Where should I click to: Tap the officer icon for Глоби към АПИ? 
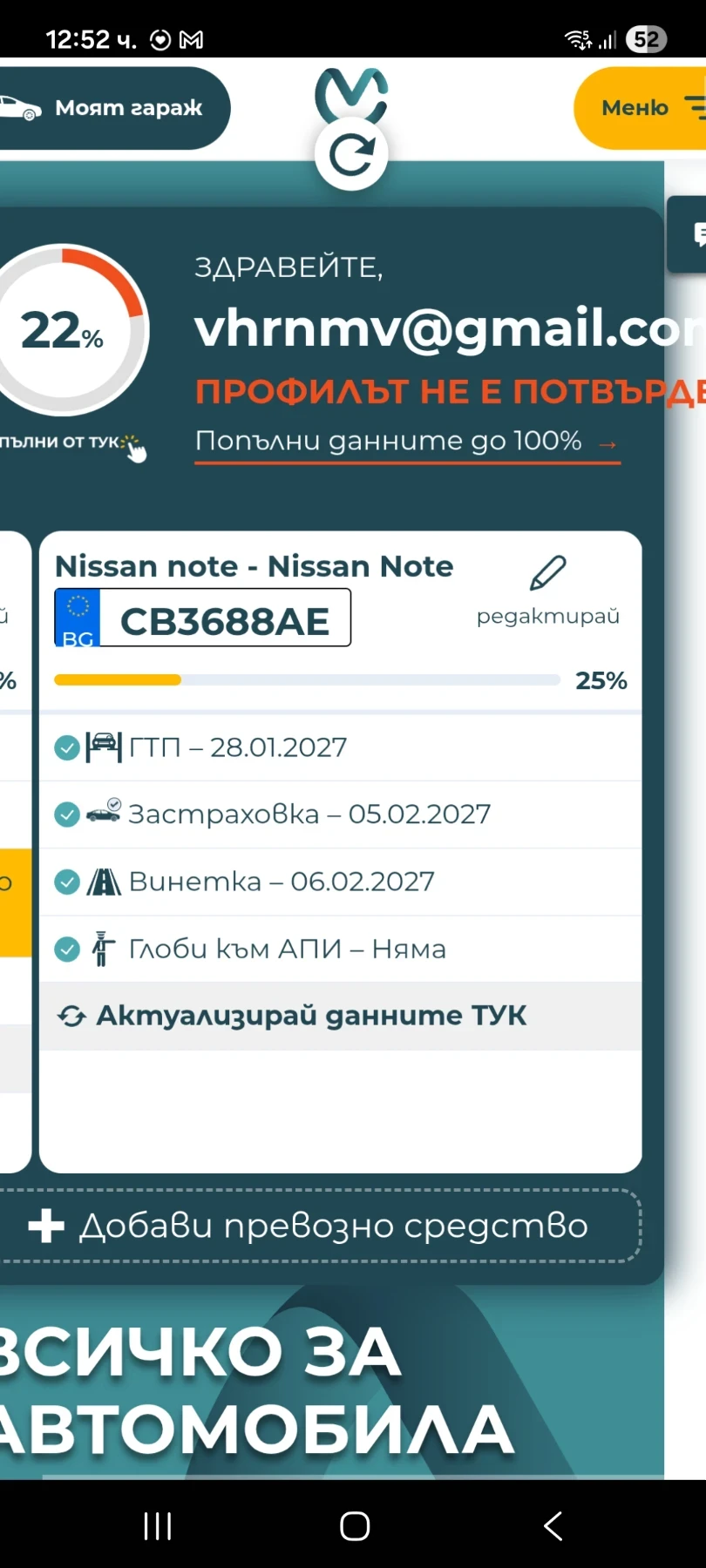point(103,949)
